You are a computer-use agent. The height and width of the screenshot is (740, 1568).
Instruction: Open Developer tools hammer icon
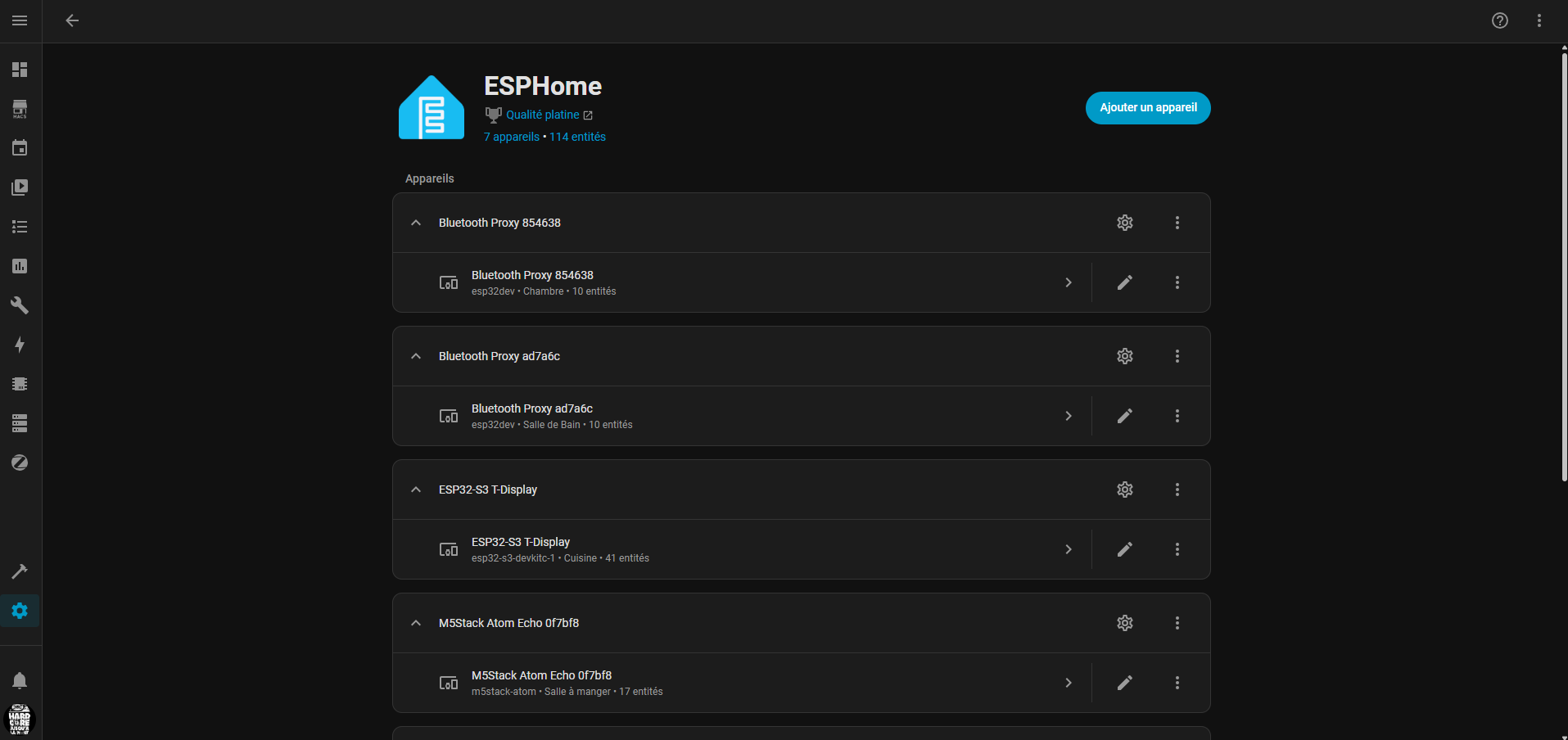[x=20, y=571]
